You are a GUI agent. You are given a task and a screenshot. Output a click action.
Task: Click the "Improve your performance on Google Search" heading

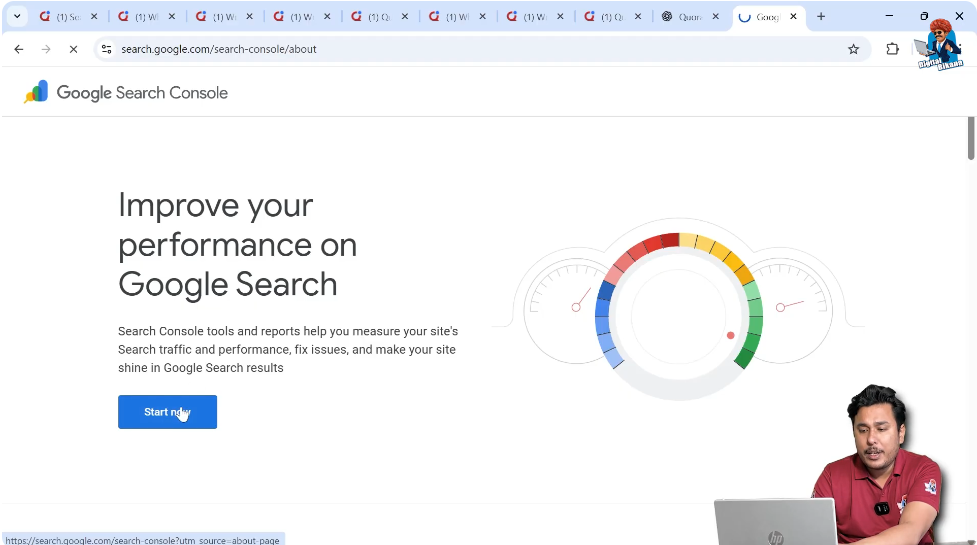point(237,244)
